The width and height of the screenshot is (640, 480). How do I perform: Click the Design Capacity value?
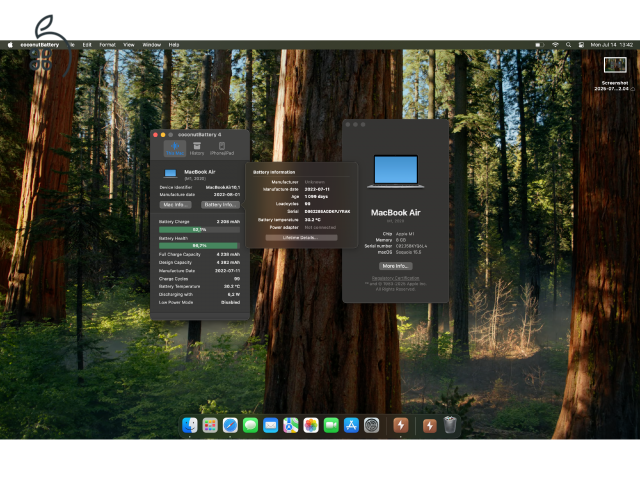[228, 262]
